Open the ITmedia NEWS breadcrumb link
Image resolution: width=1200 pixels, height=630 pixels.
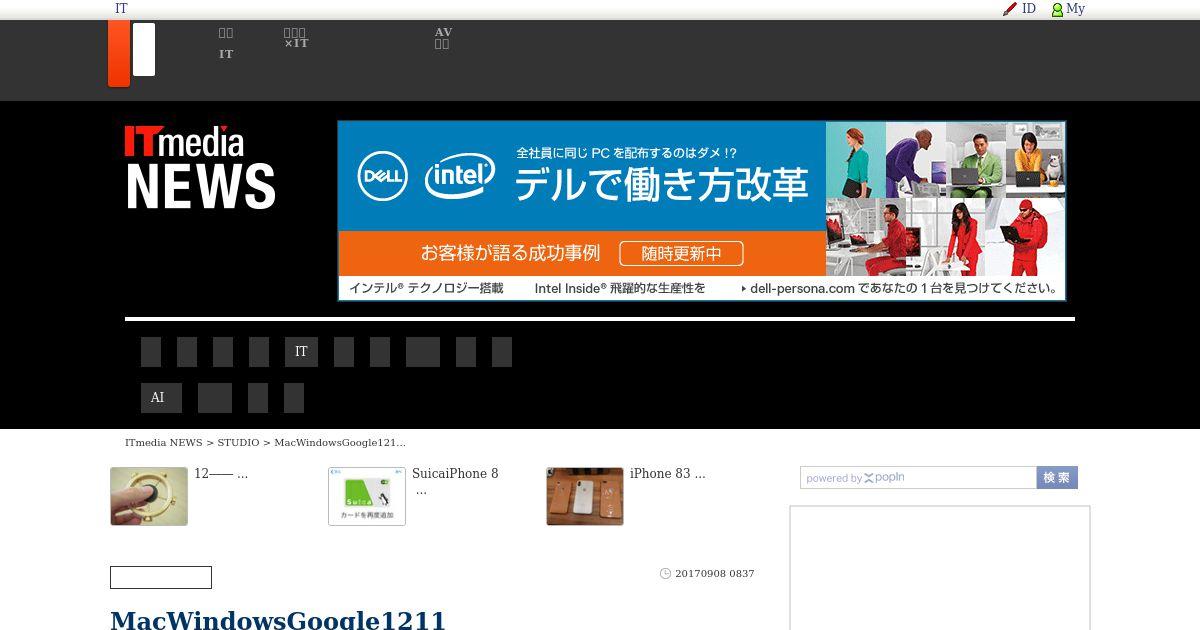(x=164, y=442)
